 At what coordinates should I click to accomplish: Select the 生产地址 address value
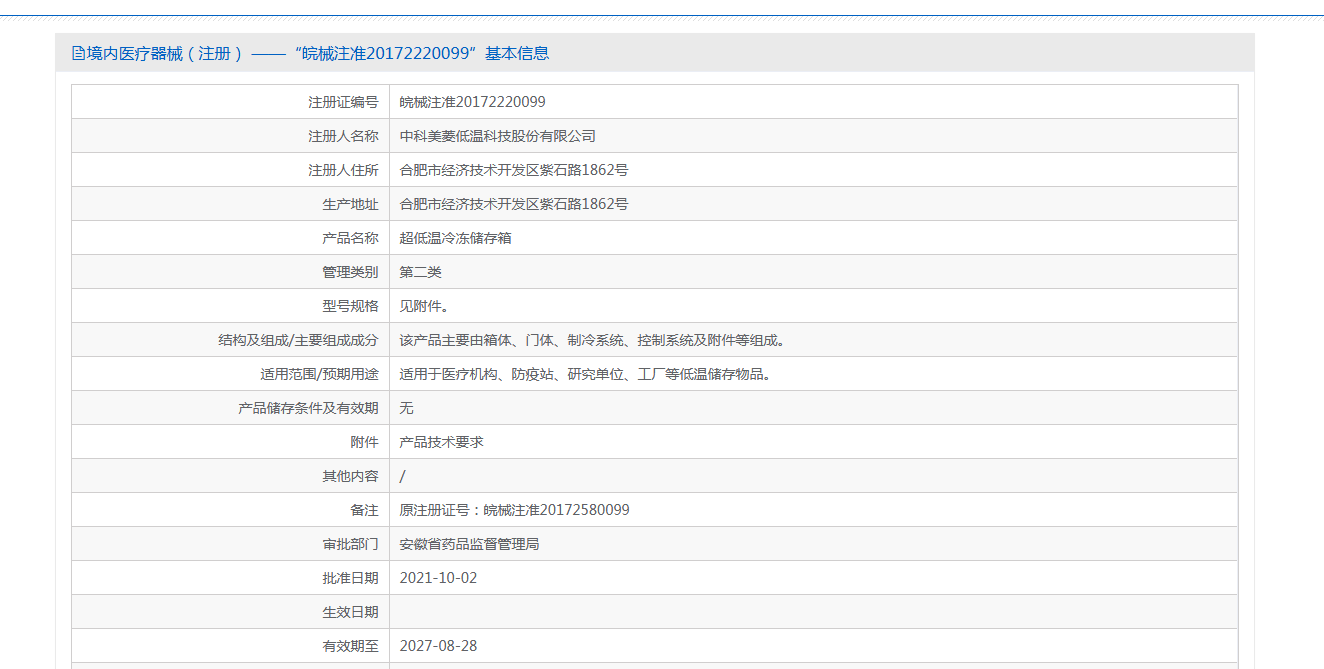(x=514, y=204)
